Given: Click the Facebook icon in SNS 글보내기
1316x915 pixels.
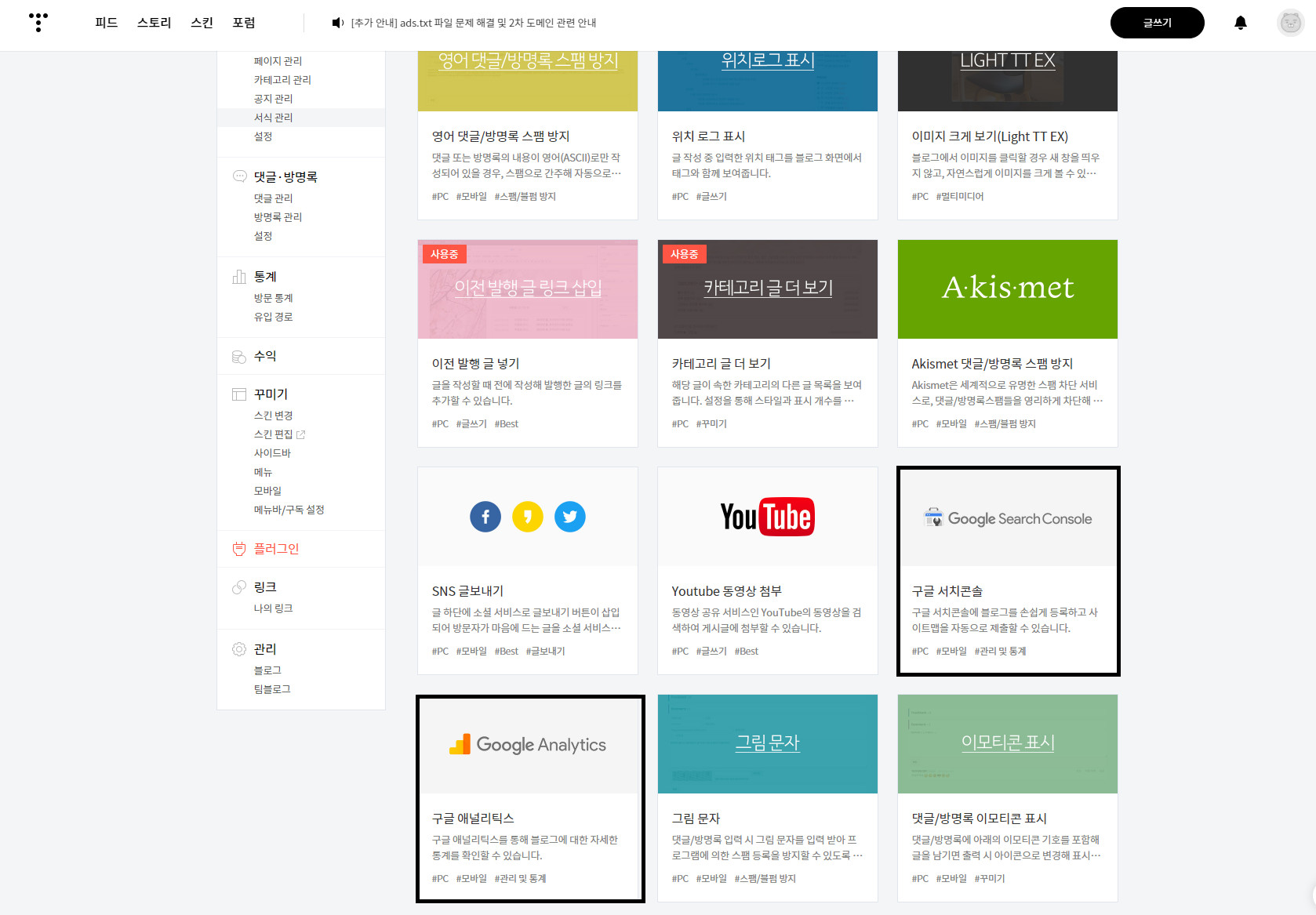Looking at the screenshot, I should [485, 517].
